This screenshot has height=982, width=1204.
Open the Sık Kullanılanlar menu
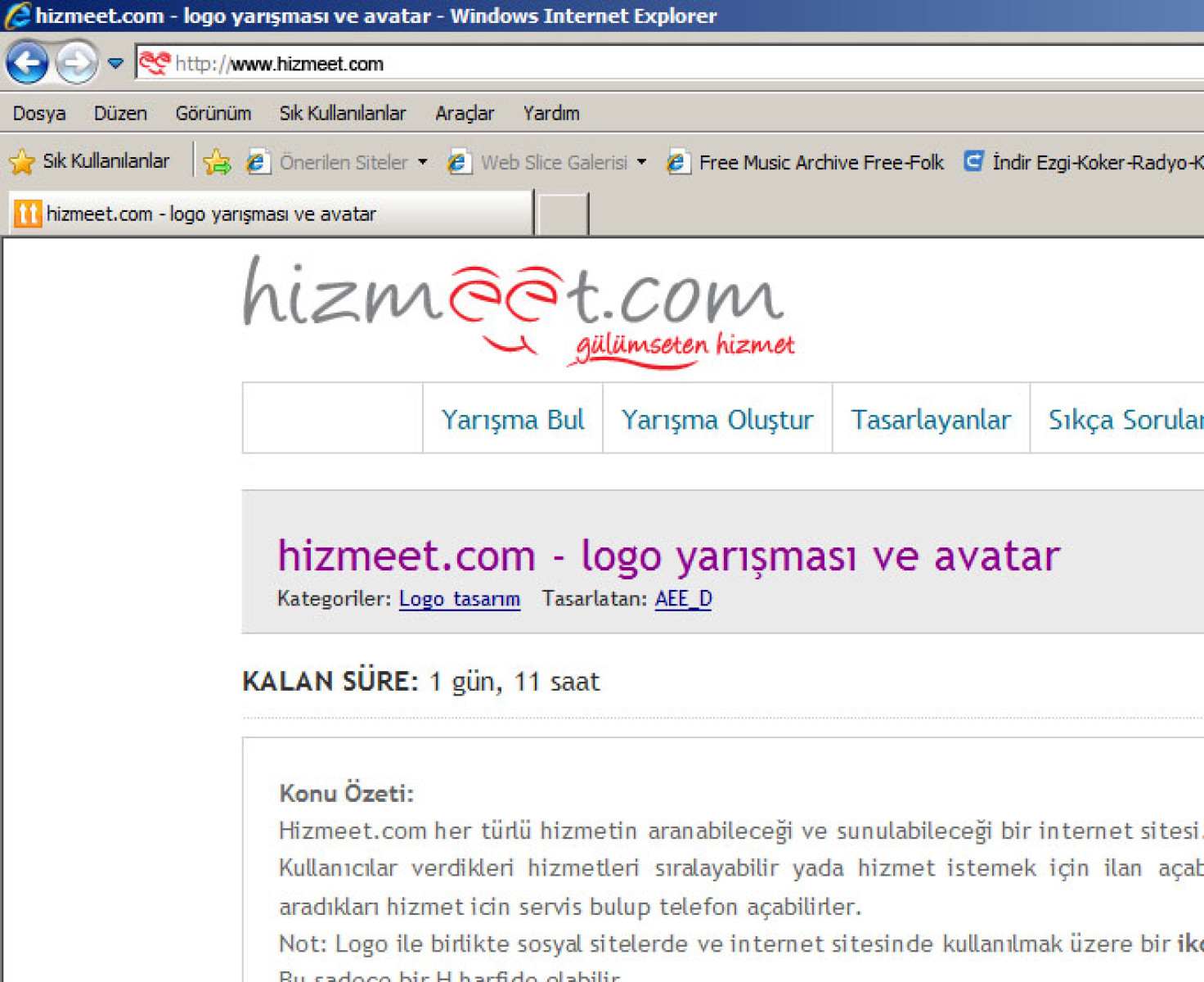pos(343,113)
